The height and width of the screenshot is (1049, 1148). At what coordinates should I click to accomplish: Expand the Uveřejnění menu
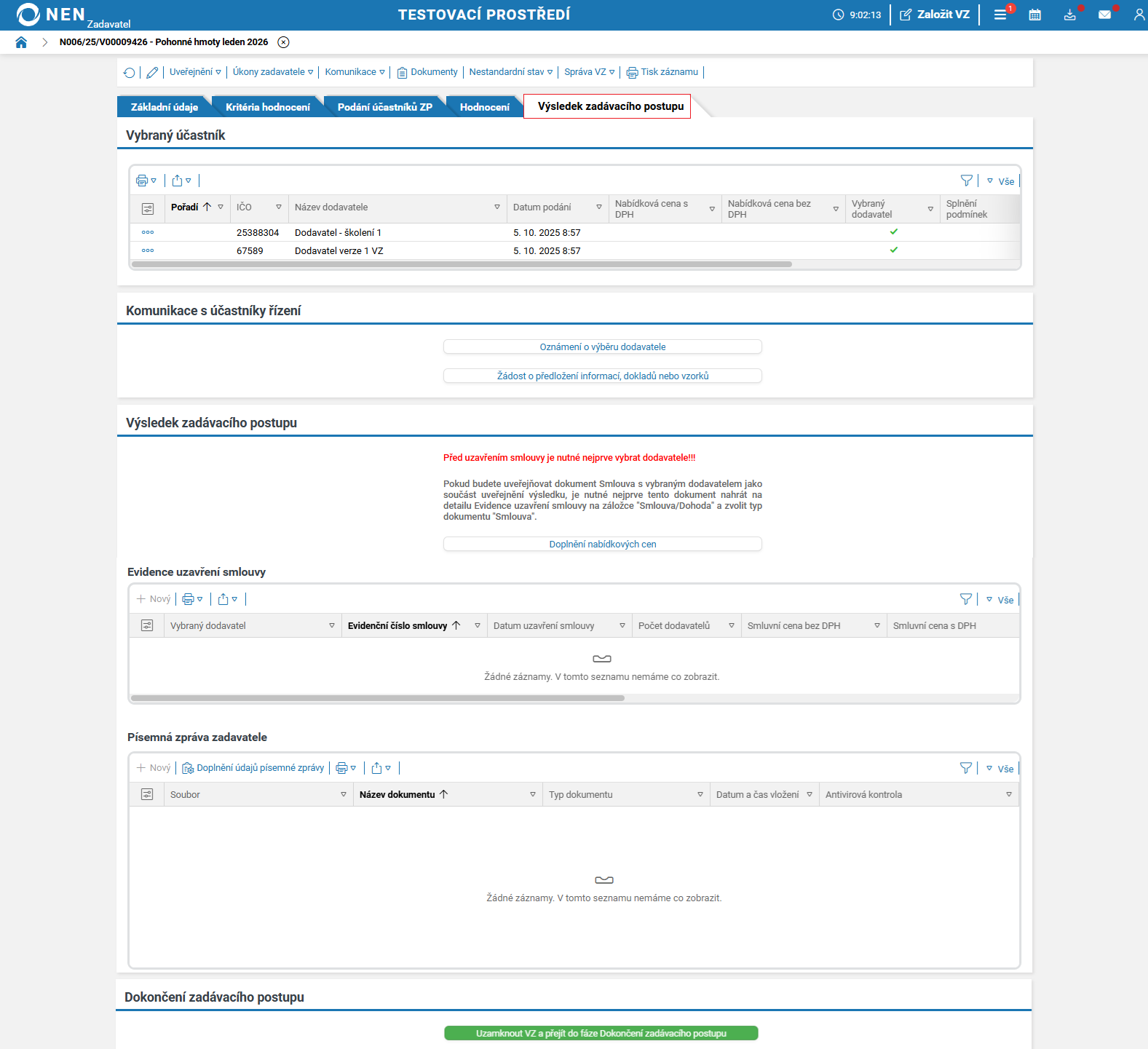click(x=195, y=72)
